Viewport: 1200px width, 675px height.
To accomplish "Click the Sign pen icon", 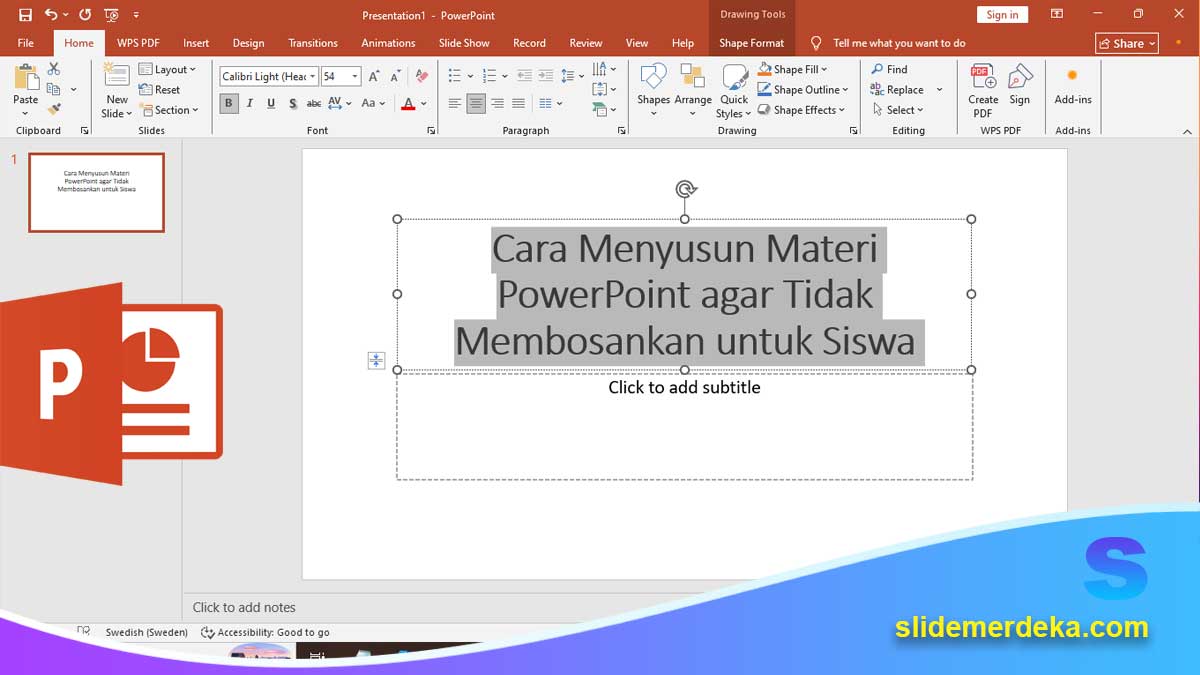I will 1020,78.
